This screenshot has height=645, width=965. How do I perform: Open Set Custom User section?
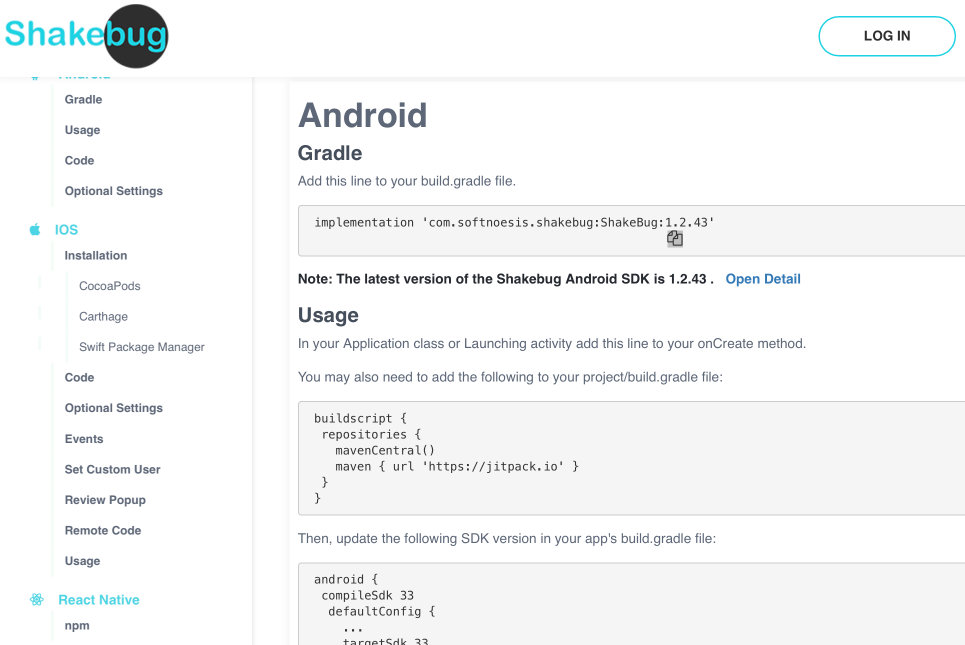(112, 469)
